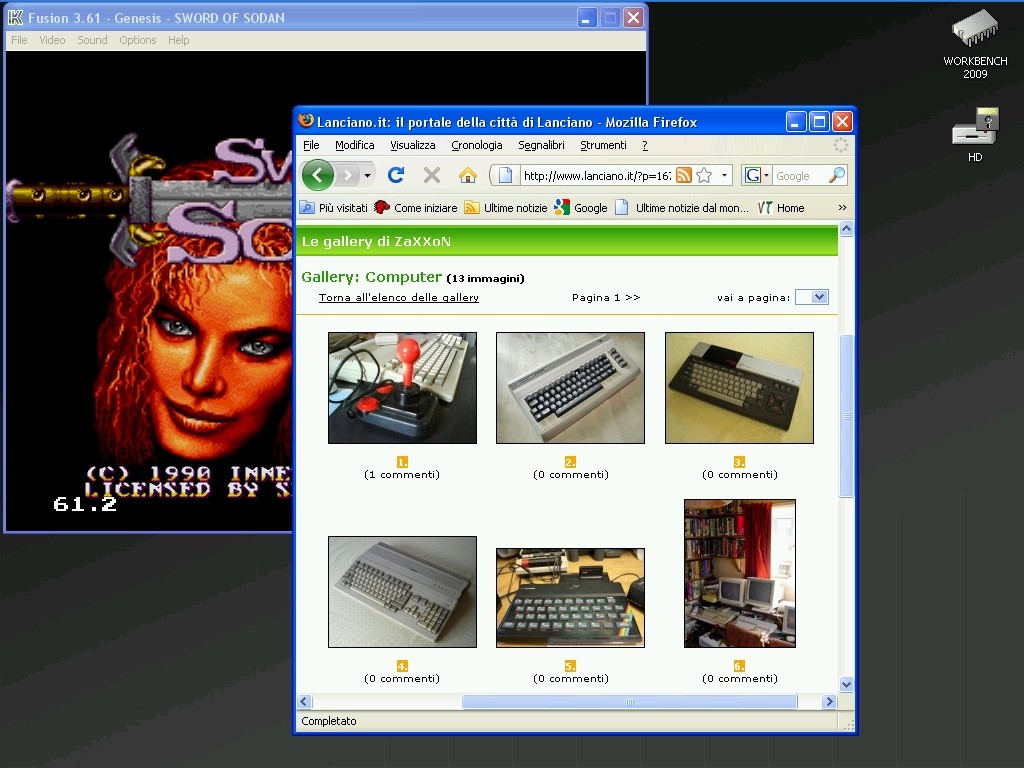Open the Firefox File menu
The width and height of the screenshot is (1024, 768).
click(x=312, y=145)
